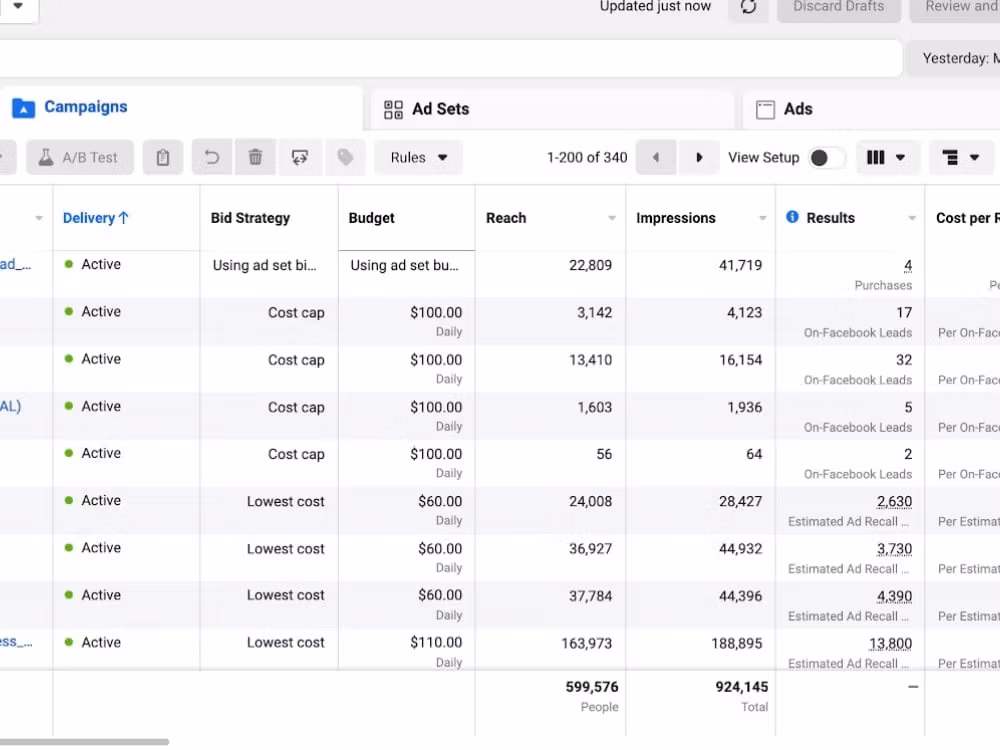This screenshot has height=750, width=1000.
Task: Click the trash delete icon
Action: (255, 158)
